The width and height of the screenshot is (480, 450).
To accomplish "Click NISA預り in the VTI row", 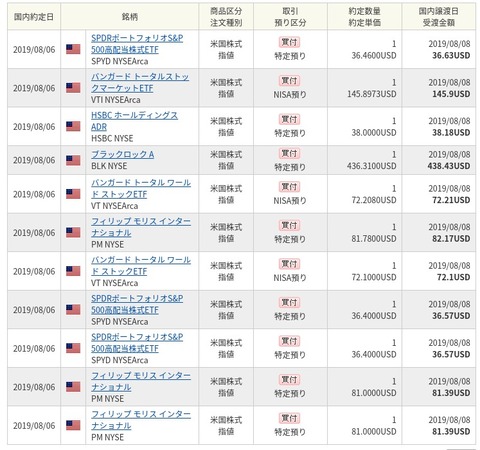I will tap(290, 95).
